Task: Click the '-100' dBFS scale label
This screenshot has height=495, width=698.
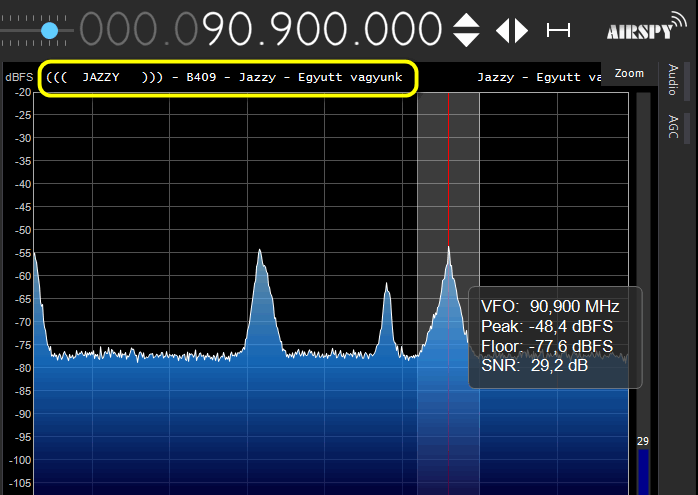Action: click(x=20, y=460)
